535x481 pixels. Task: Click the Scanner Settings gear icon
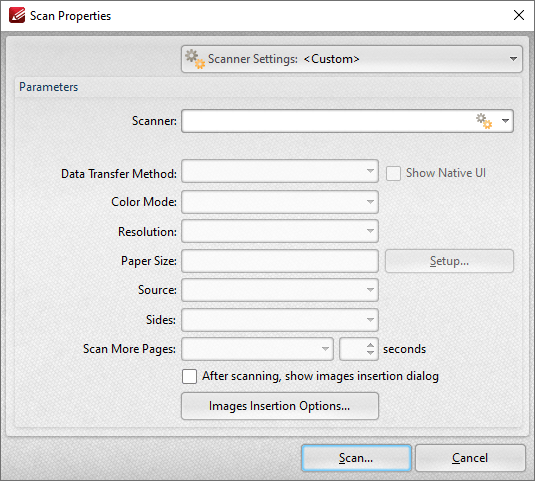(195, 59)
